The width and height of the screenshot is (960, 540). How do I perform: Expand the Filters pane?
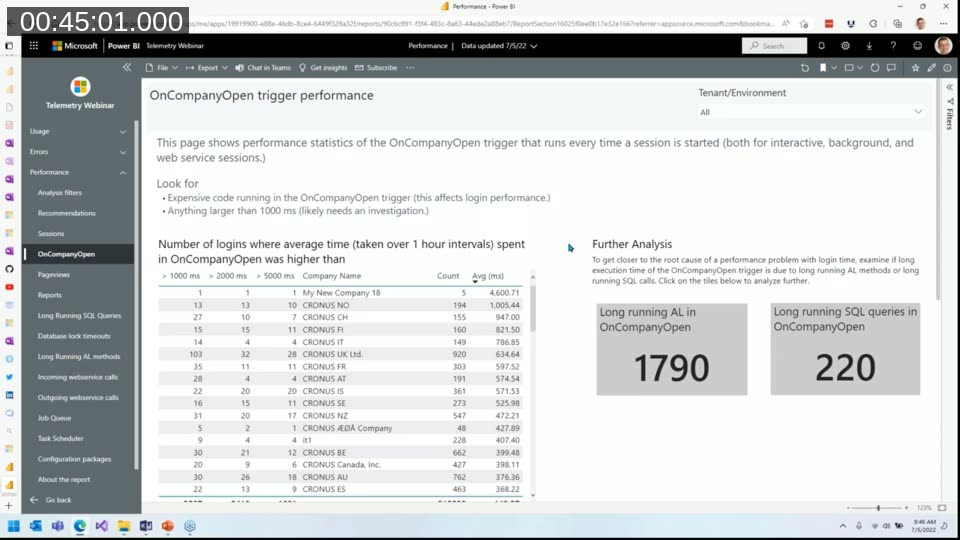(950, 88)
